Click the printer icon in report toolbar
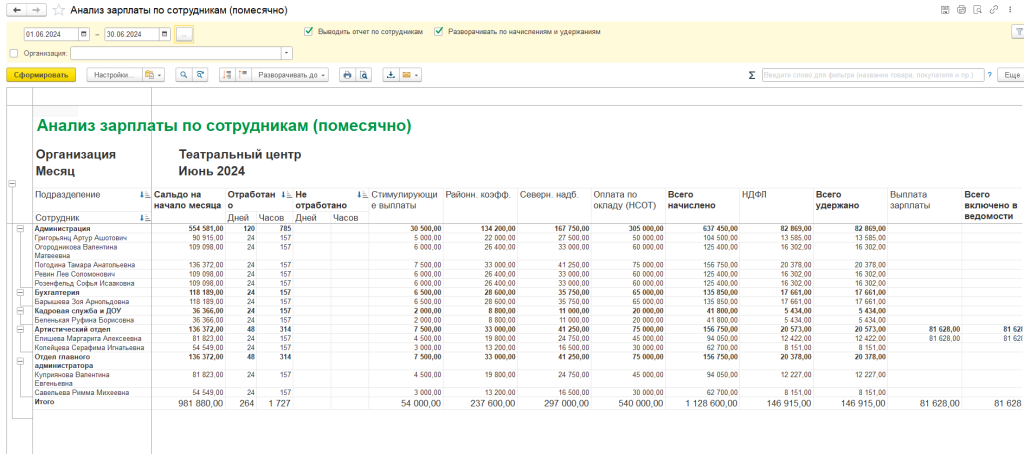Screen dimensions: 1024x454 pos(347,75)
